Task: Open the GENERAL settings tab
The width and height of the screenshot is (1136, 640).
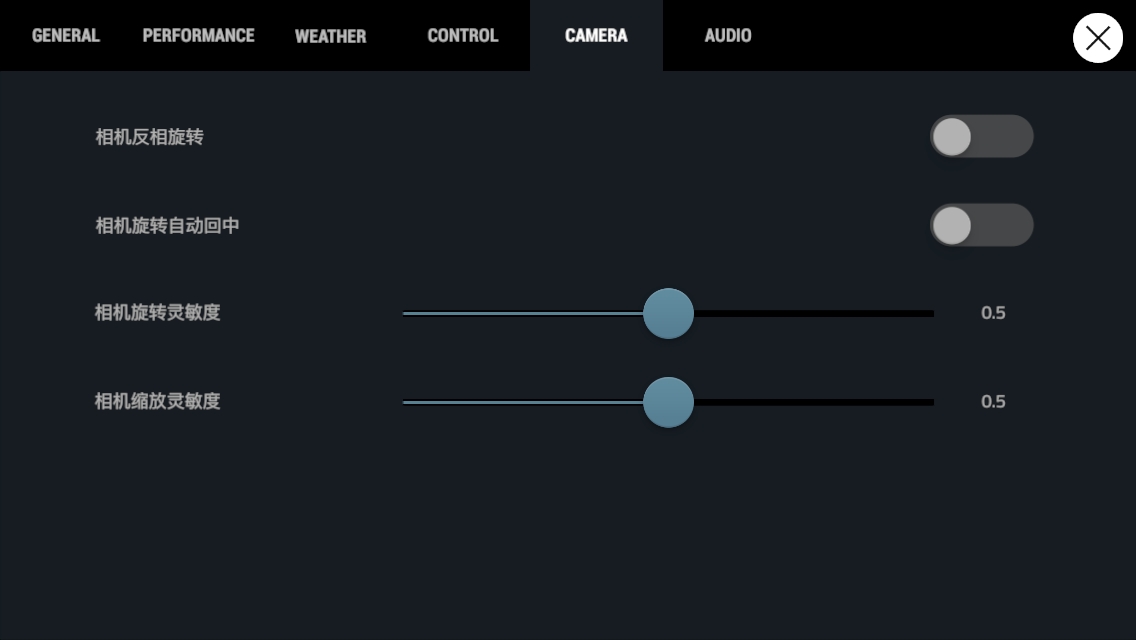Action: [x=66, y=36]
